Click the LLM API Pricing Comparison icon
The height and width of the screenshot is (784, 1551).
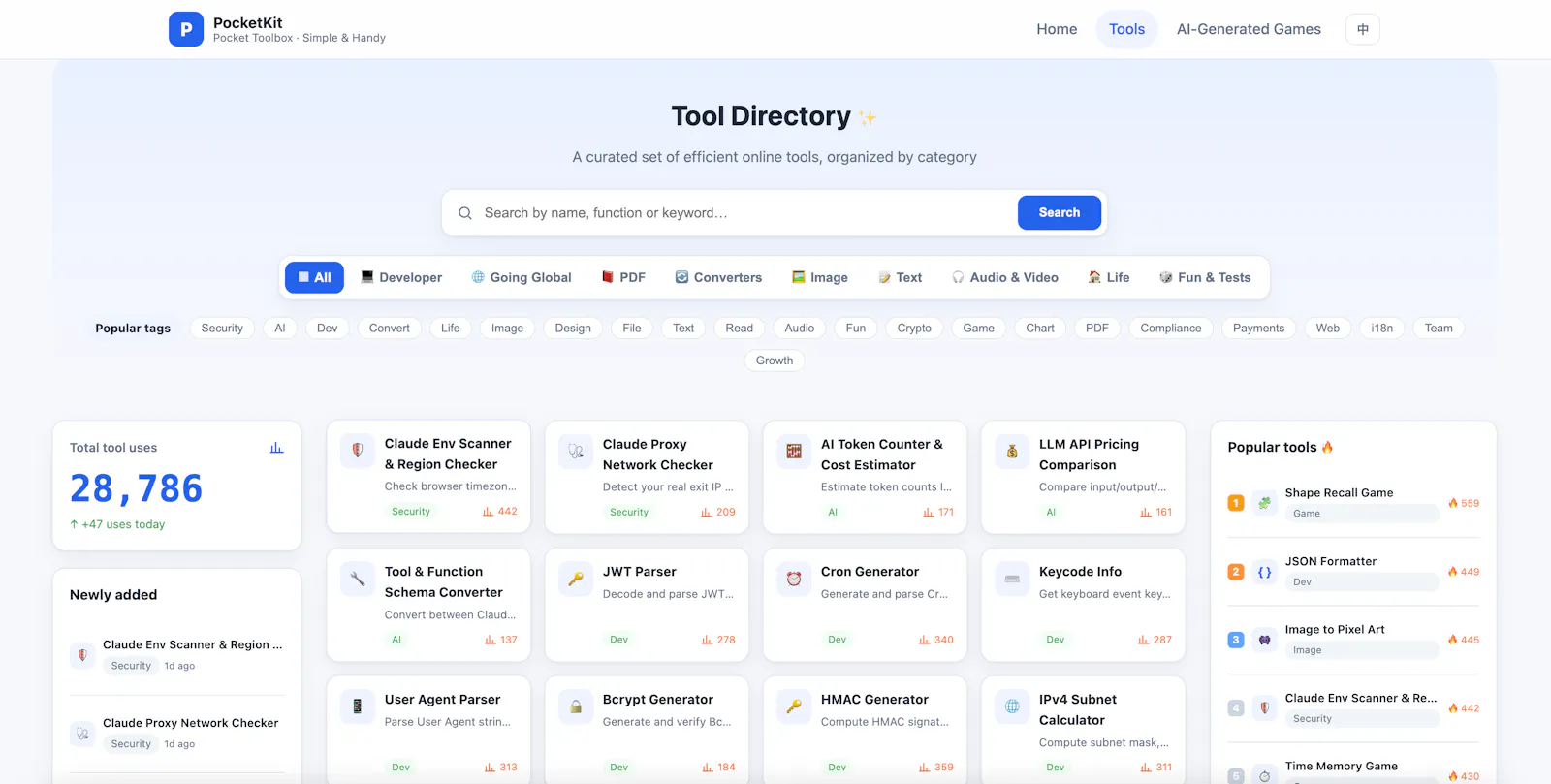coord(1012,452)
